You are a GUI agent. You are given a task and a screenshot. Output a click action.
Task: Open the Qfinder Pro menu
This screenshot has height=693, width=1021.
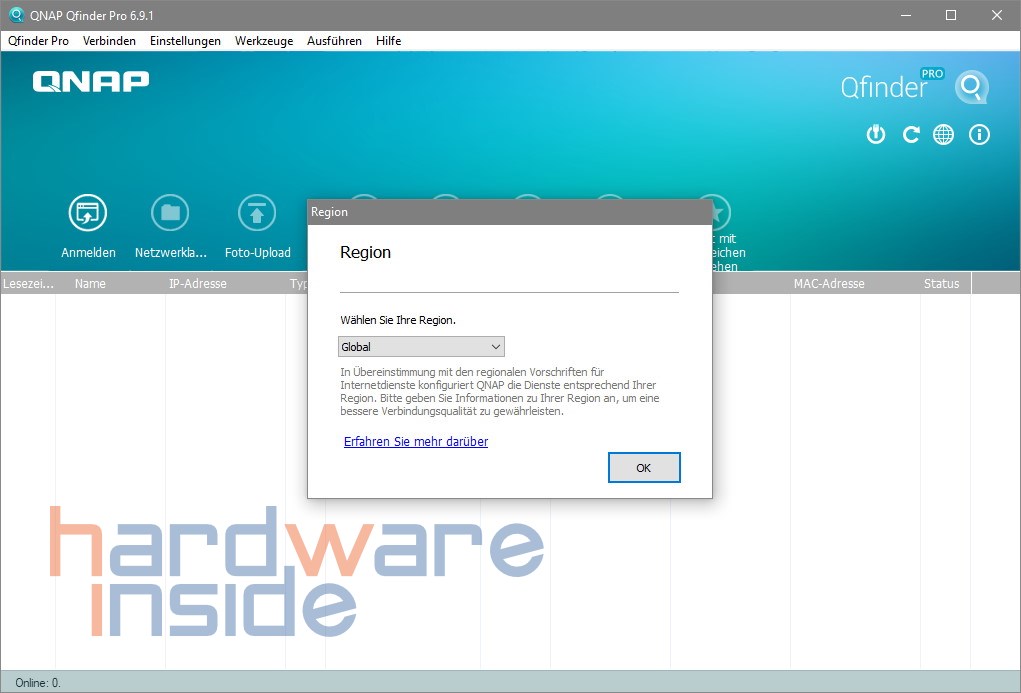tap(38, 40)
